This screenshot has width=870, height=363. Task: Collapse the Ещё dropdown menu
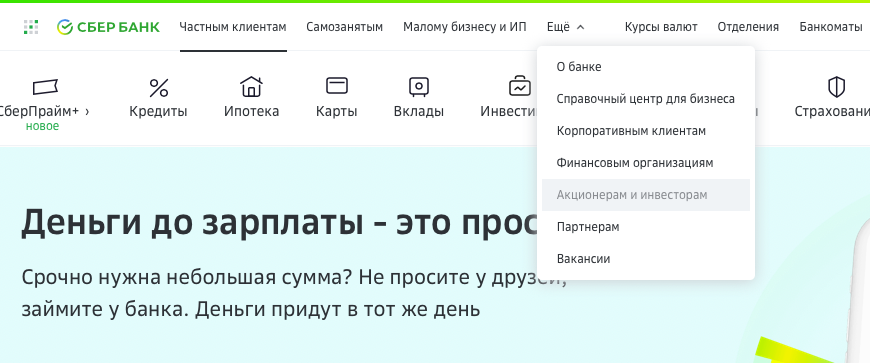(565, 27)
